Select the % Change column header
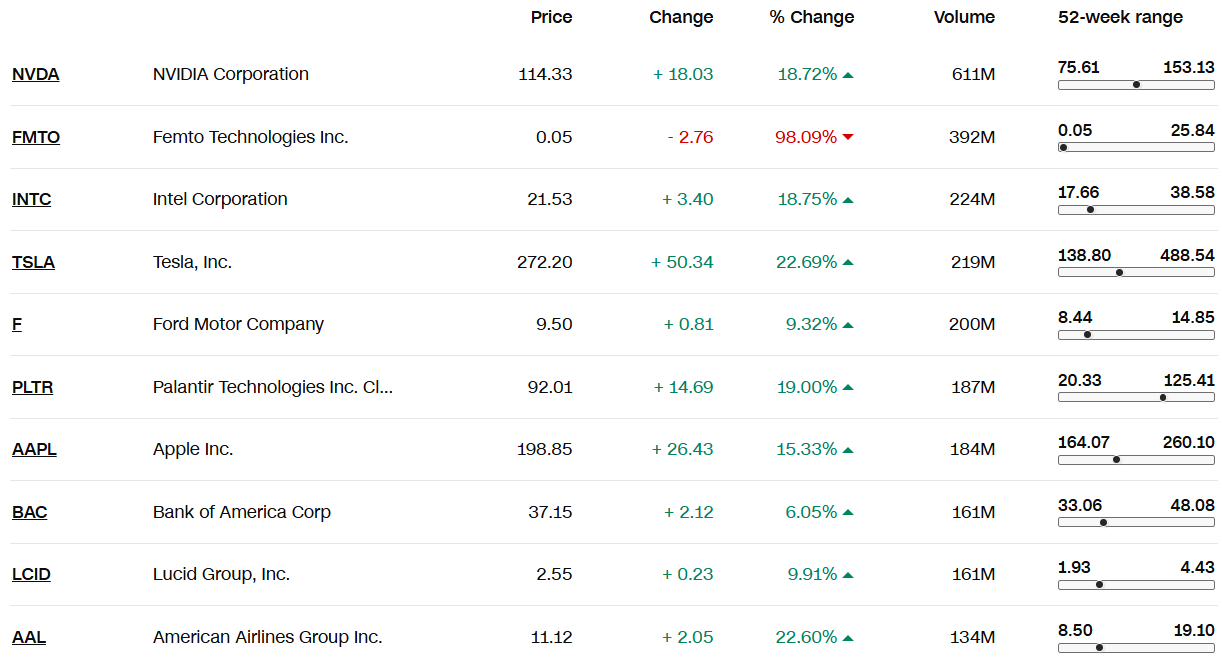The width and height of the screenshot is (1222, 662). pos(812,17)
